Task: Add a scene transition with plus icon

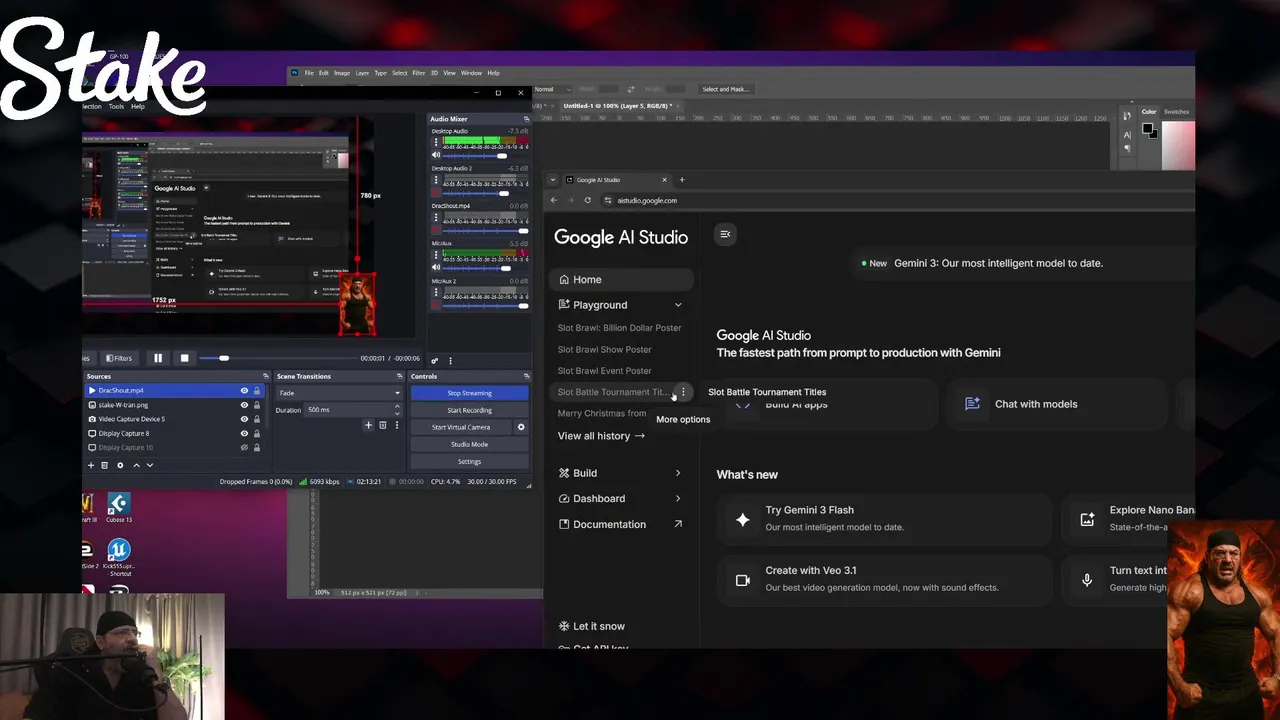Action: (368, 425)
